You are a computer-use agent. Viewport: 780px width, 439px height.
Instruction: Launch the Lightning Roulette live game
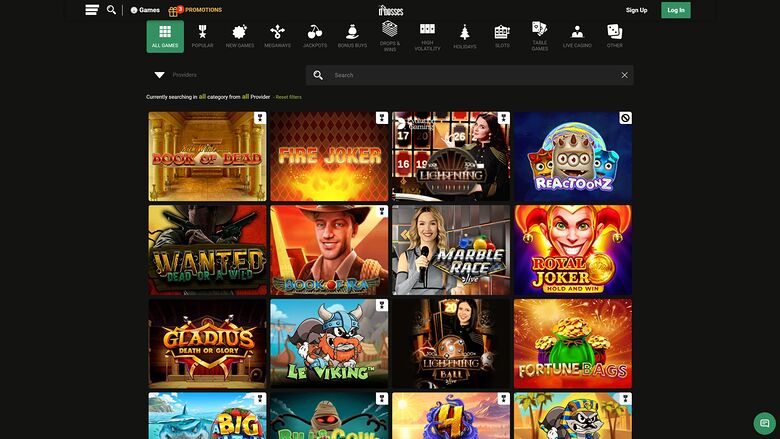[451, 156]
